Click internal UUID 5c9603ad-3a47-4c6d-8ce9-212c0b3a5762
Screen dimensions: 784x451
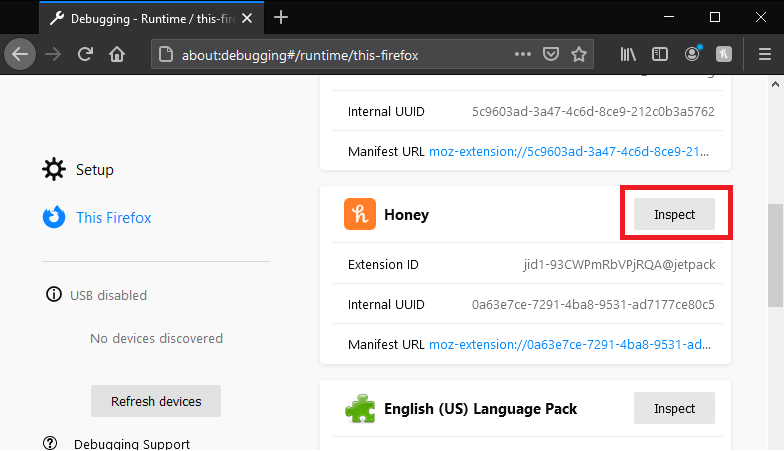(x=594, y=112)
